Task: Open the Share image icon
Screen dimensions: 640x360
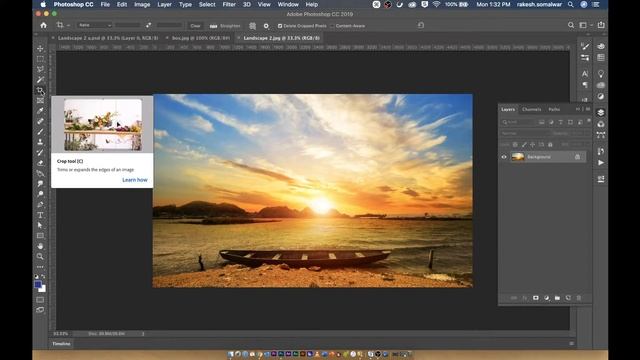Action: (601, 25)
